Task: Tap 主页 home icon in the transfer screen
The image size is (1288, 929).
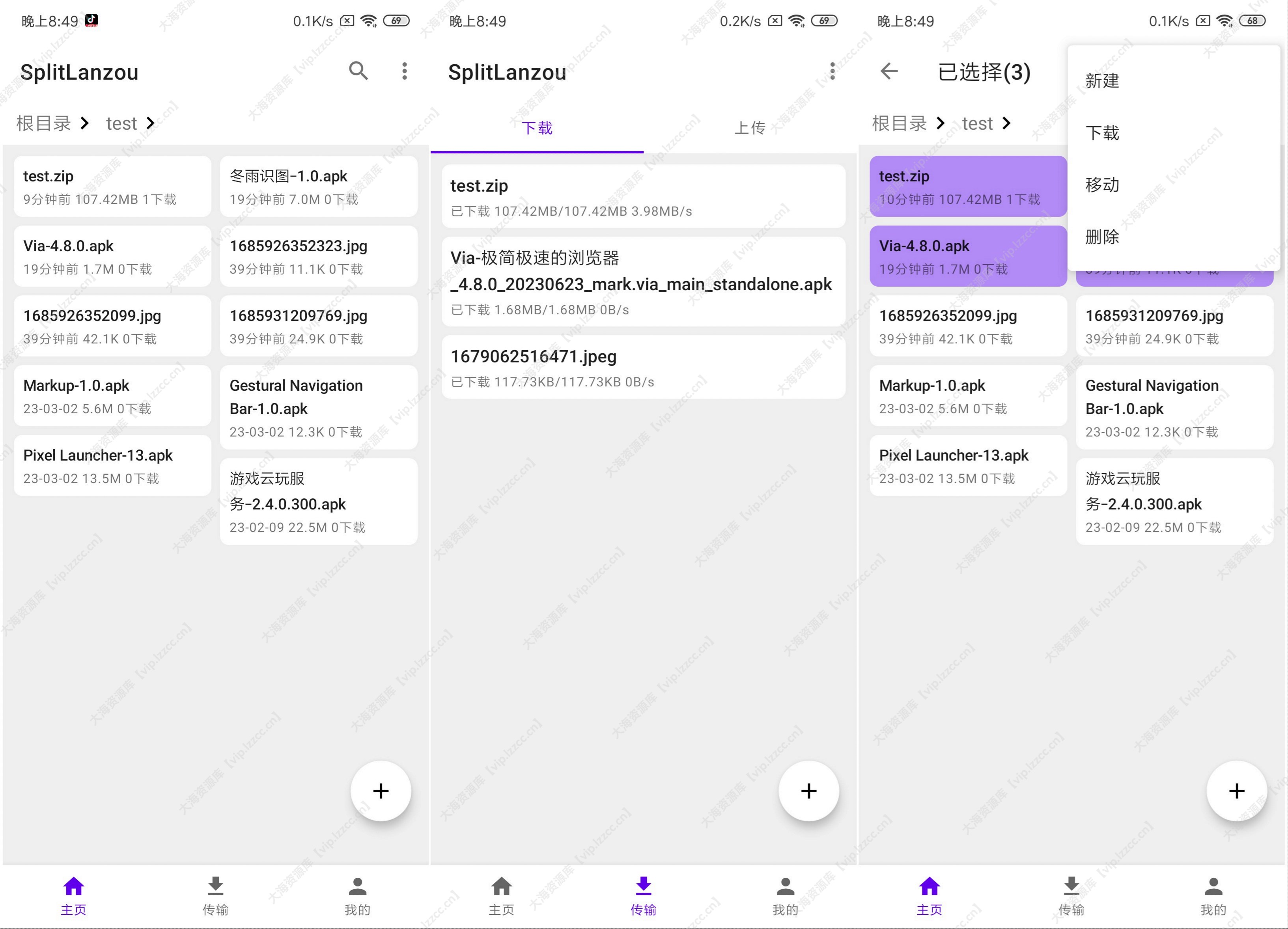Action: pos(502,886)
